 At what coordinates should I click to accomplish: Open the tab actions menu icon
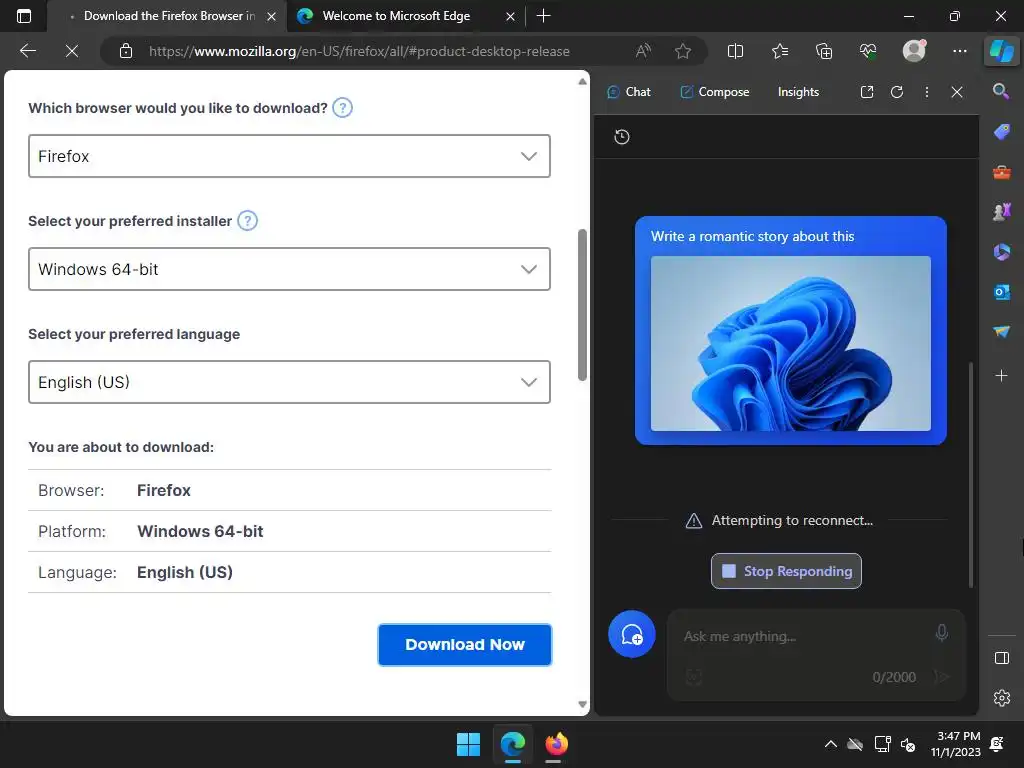(x=24, y=16)
